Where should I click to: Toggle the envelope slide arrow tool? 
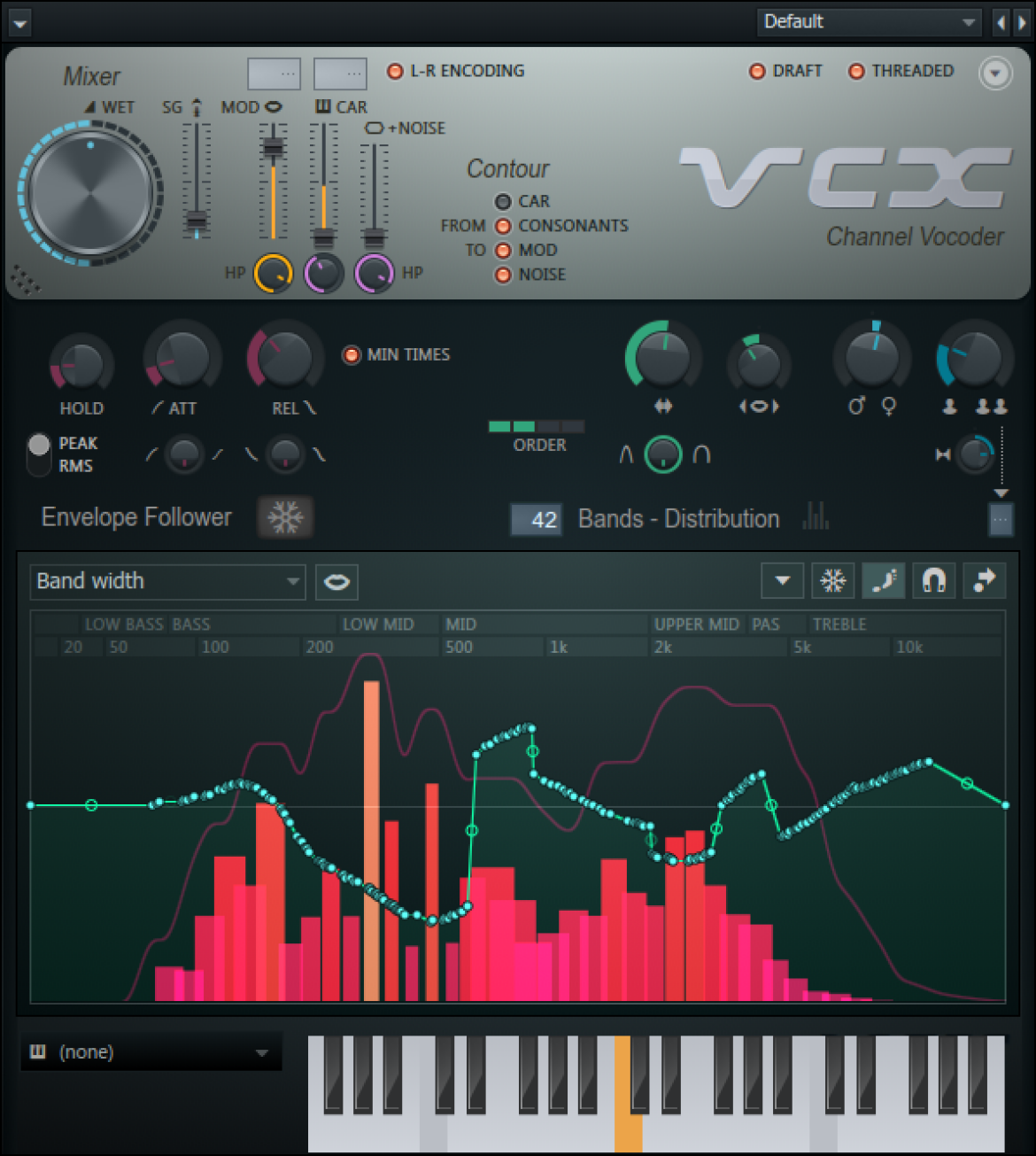[985, 581]
